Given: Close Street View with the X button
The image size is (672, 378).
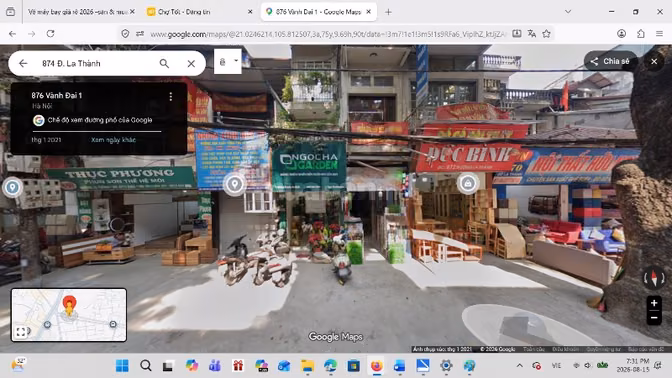Looking at the screenshot, I should [654, 61].
